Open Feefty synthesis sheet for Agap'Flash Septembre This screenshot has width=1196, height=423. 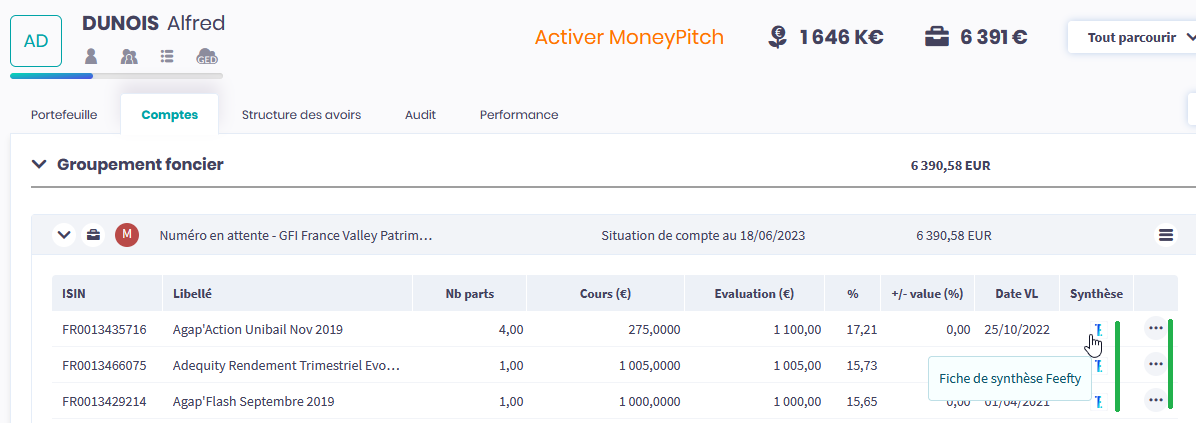click(x=1098, y=401)
